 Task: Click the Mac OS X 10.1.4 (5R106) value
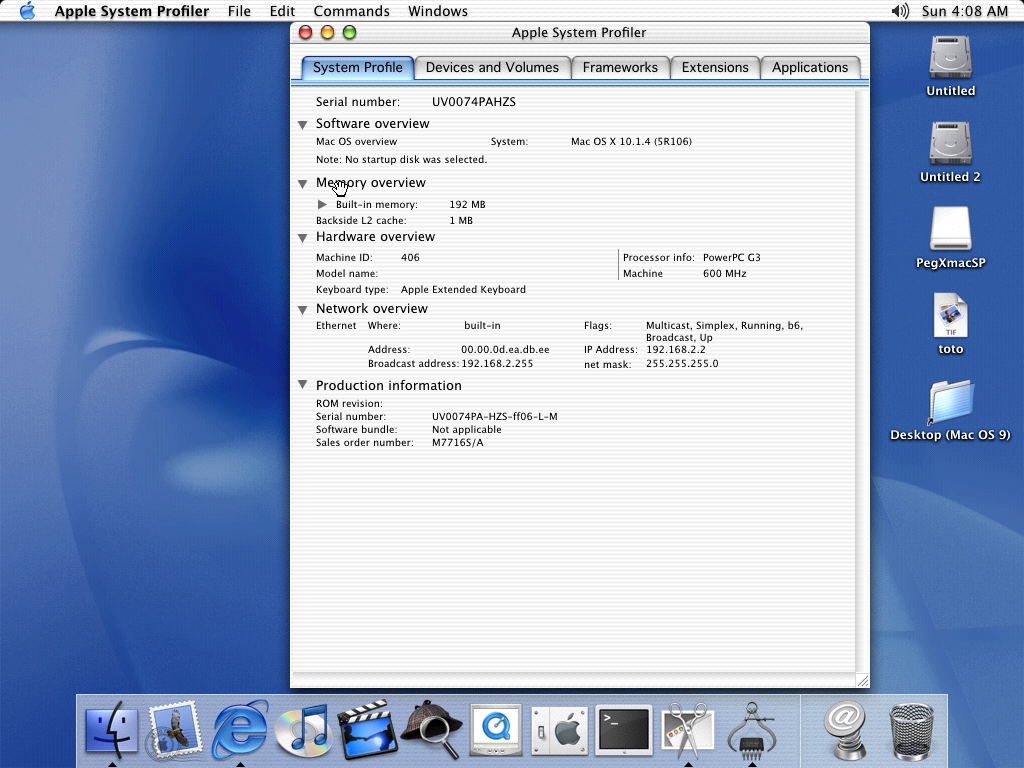632,142
